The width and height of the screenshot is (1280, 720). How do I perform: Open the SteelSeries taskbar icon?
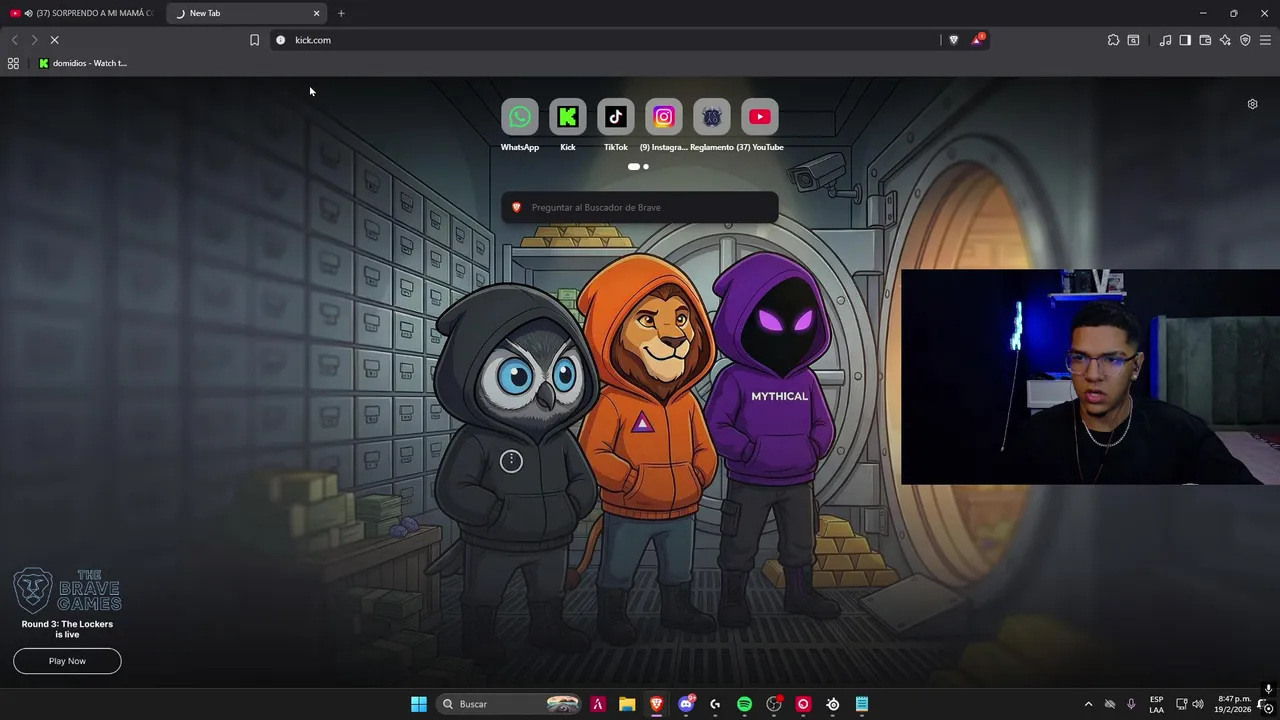(x=833, y=704)
